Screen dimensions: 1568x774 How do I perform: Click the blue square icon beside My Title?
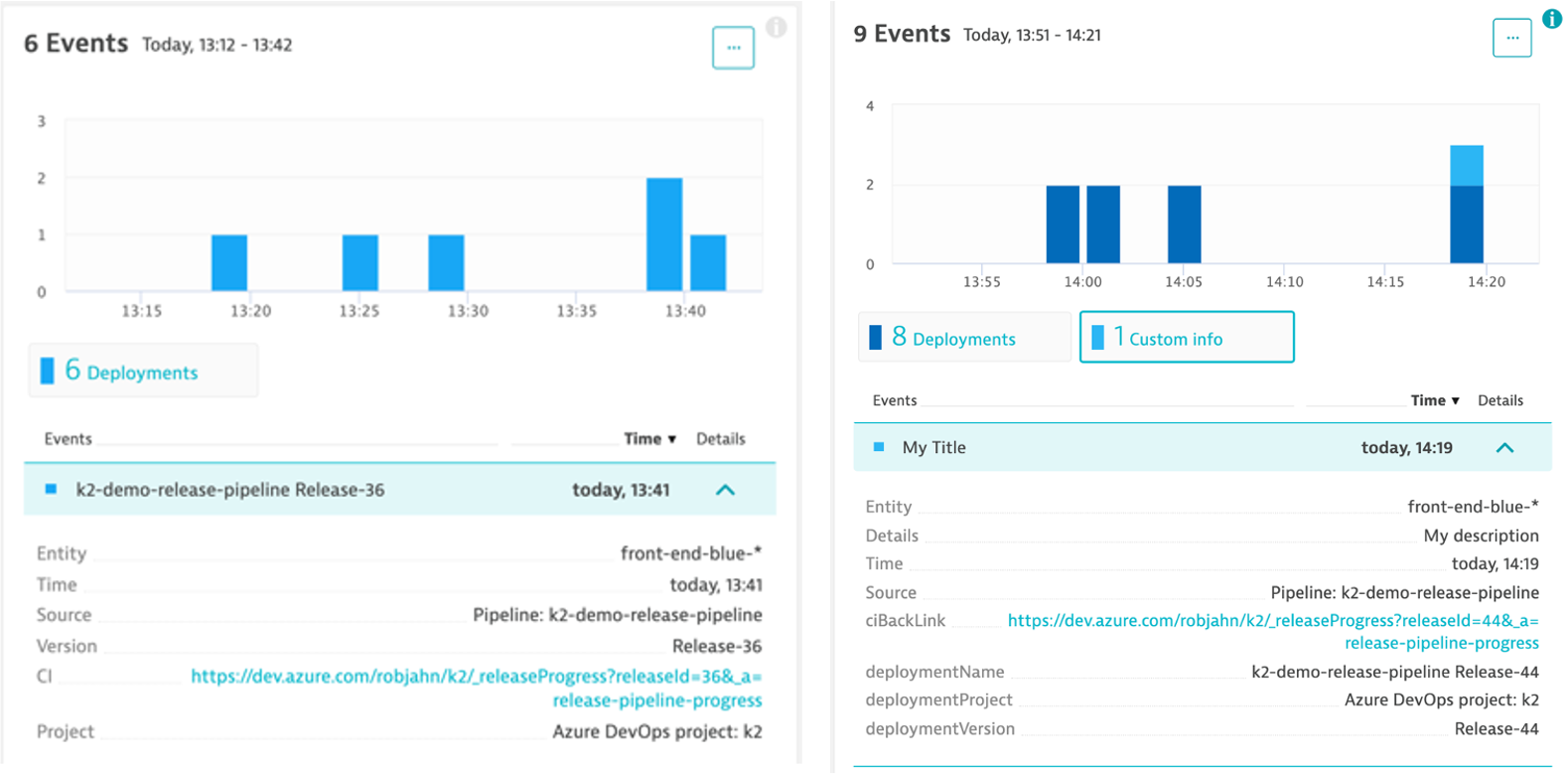click(879, 447)
